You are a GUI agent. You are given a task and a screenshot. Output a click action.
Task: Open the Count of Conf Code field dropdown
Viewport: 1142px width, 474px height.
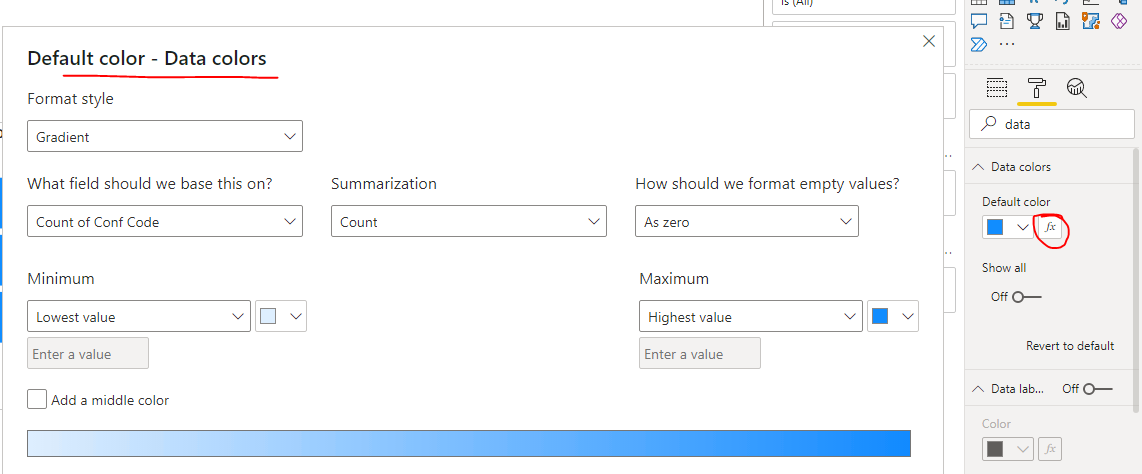(x=165, y=221)
